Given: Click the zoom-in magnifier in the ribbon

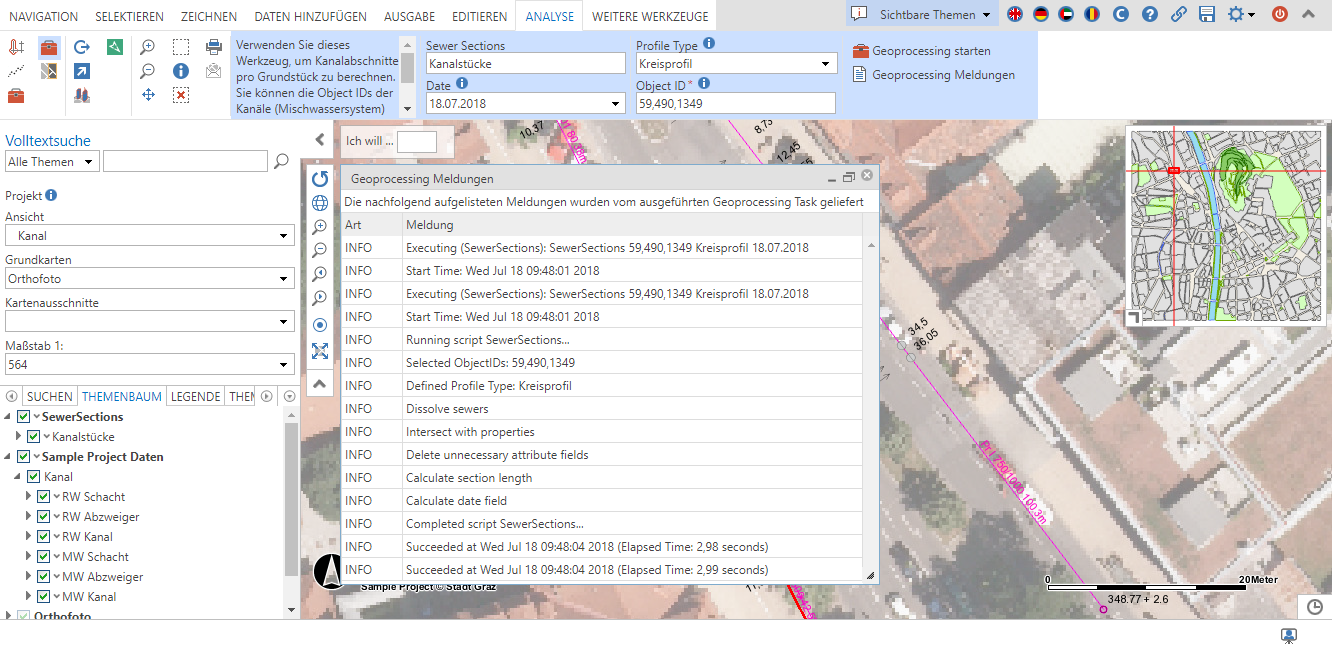Looking at the screenshot, I should [x=148, y=47].
